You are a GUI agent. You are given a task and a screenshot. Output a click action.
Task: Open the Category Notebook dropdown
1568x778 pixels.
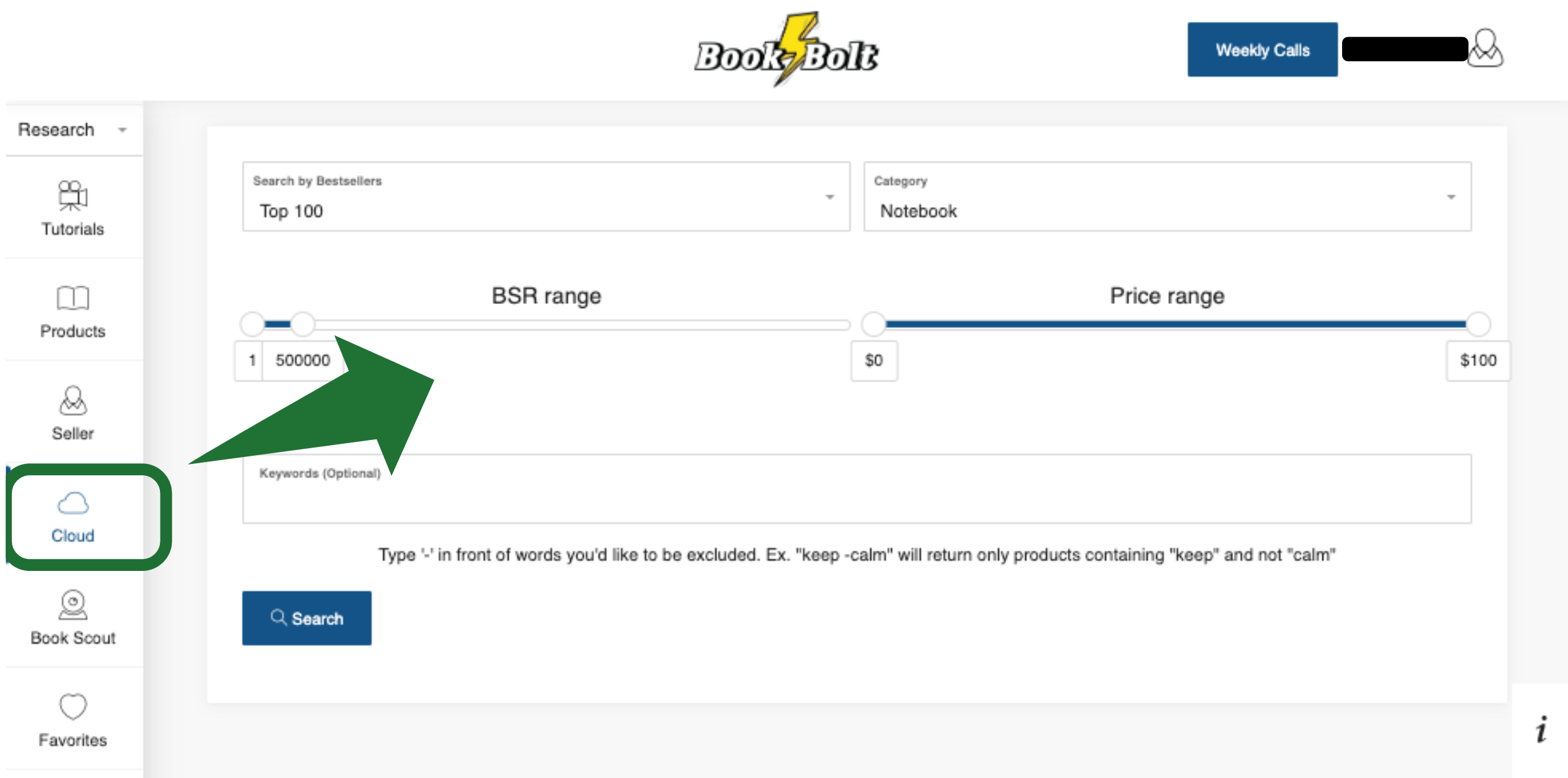point(1167,196)
